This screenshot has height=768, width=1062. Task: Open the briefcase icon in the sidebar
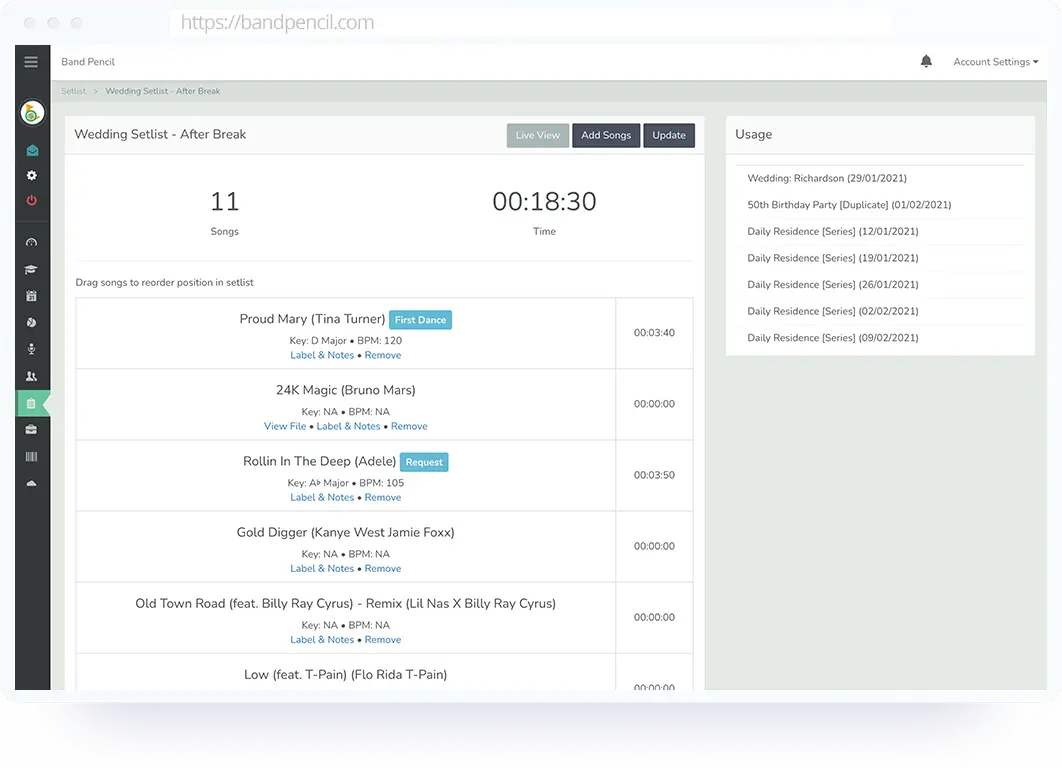(31, 429)
